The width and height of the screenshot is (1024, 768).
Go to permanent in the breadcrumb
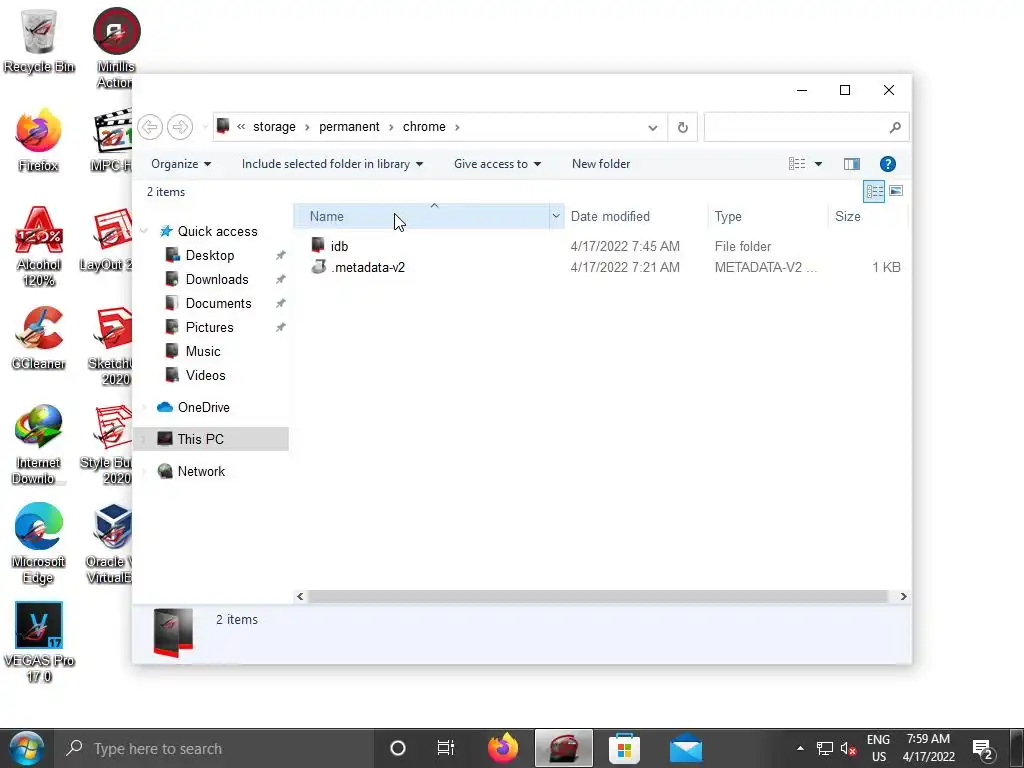click(349, 127)
